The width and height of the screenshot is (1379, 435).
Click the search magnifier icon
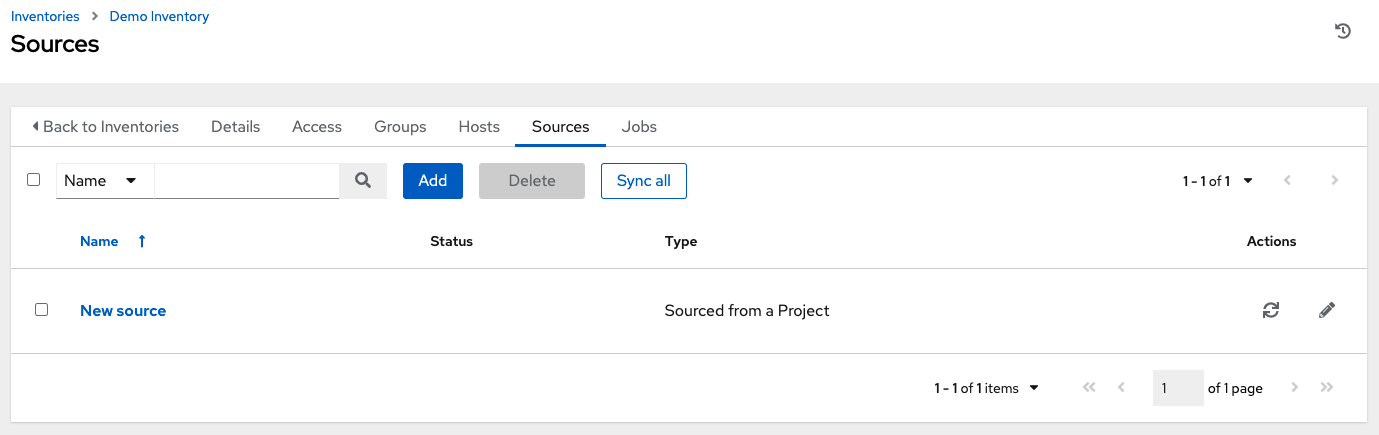(x=363, y=181)
